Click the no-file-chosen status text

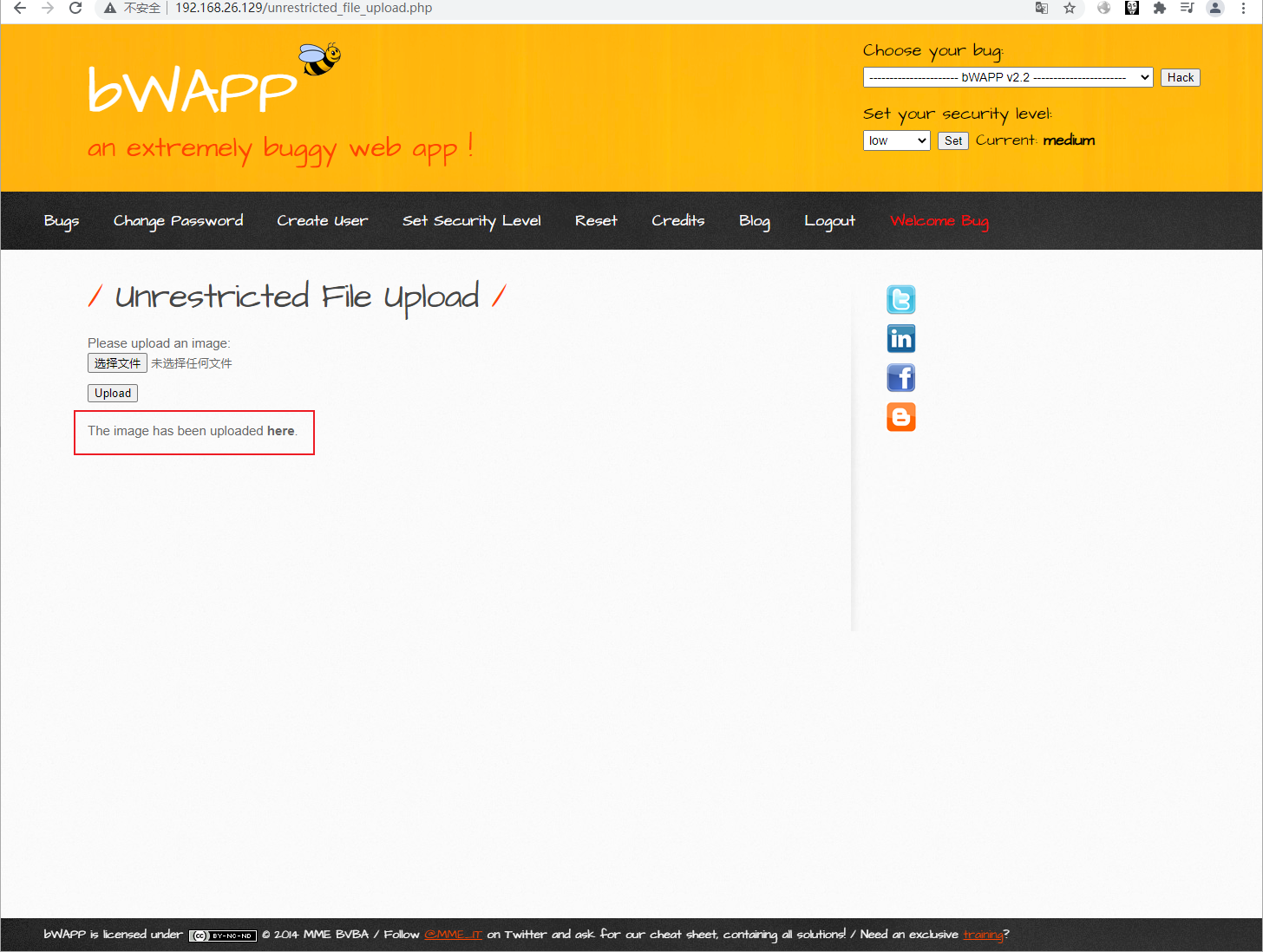pos(192,363)
